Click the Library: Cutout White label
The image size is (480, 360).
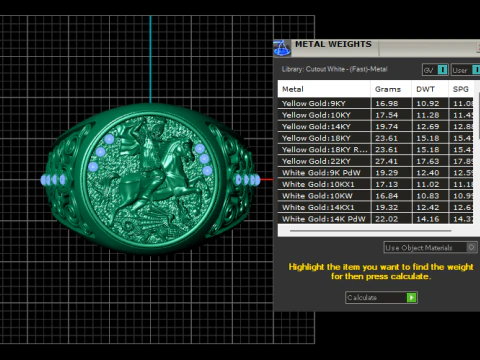334,69
